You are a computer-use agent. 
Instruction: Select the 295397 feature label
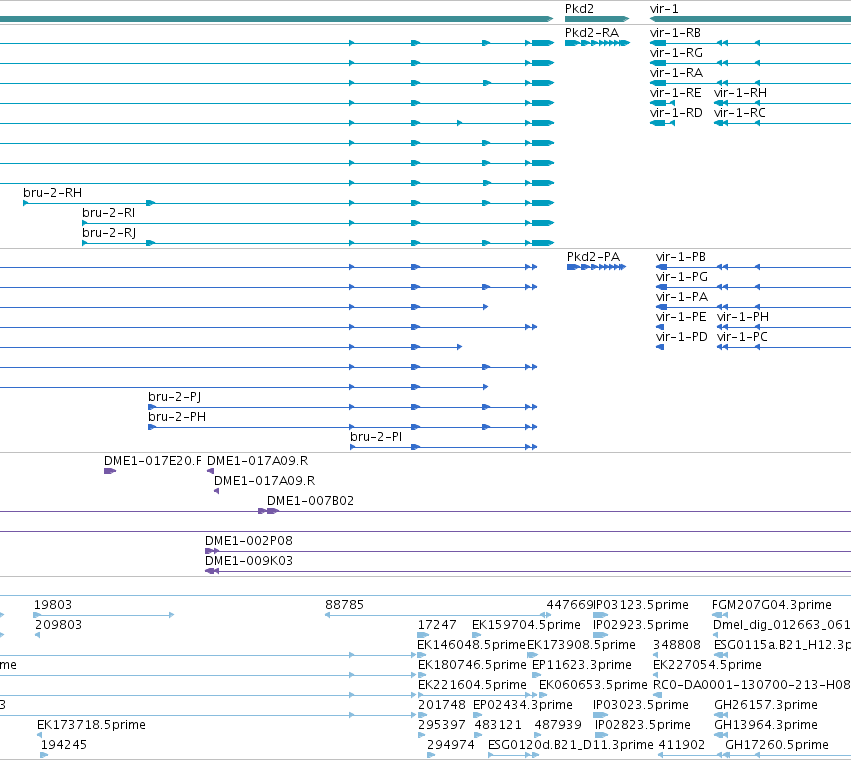pos(441,726)
